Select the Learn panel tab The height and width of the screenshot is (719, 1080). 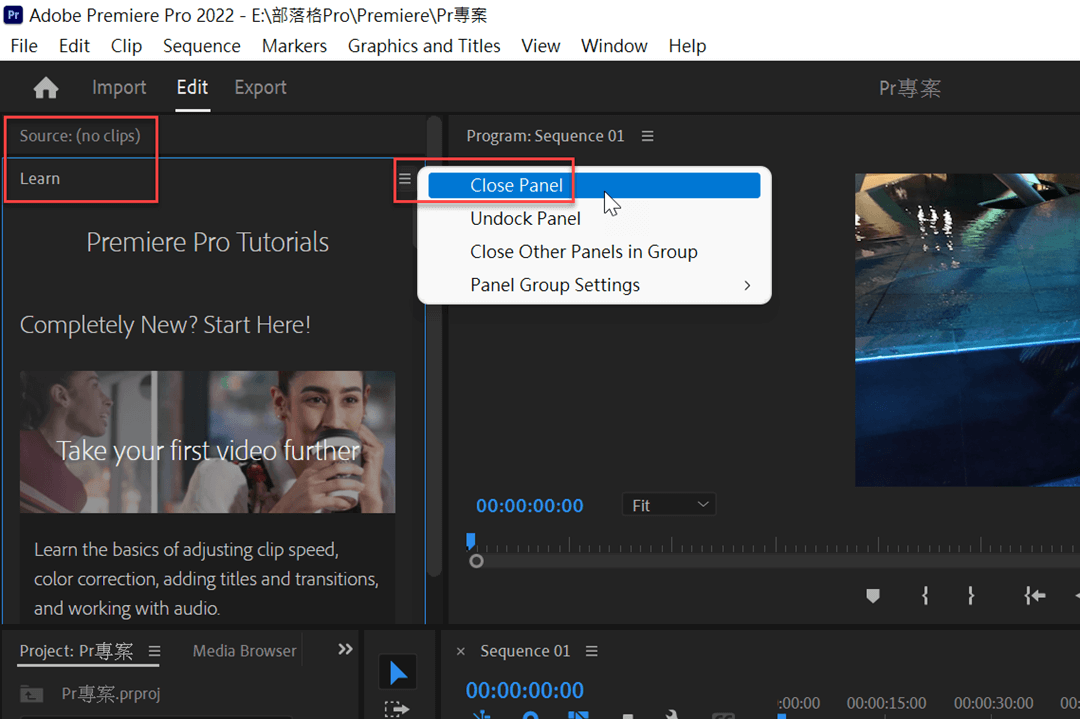click(40, 178)
